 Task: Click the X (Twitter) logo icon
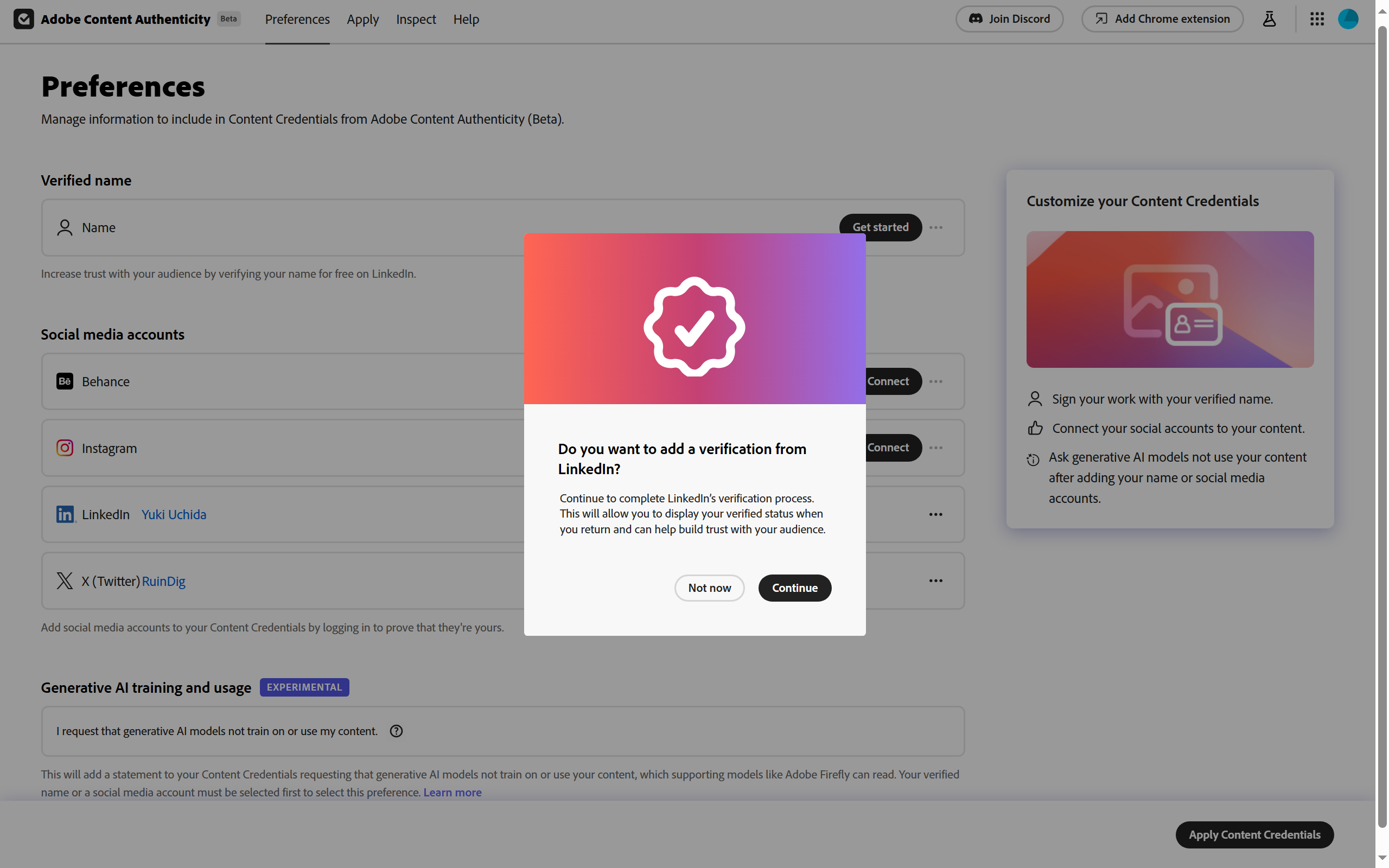(64, 581)
